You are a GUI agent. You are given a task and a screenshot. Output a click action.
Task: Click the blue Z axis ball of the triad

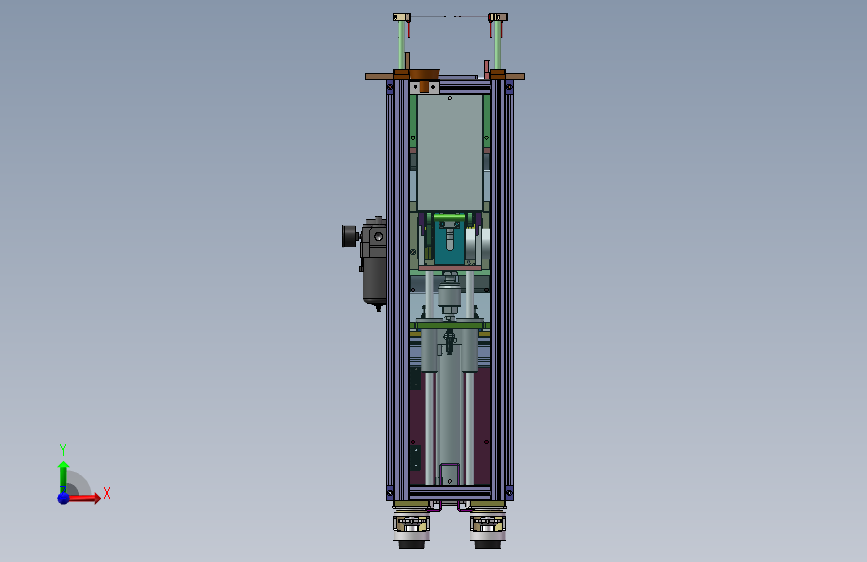pyautogui.click(x=63, y=498)
